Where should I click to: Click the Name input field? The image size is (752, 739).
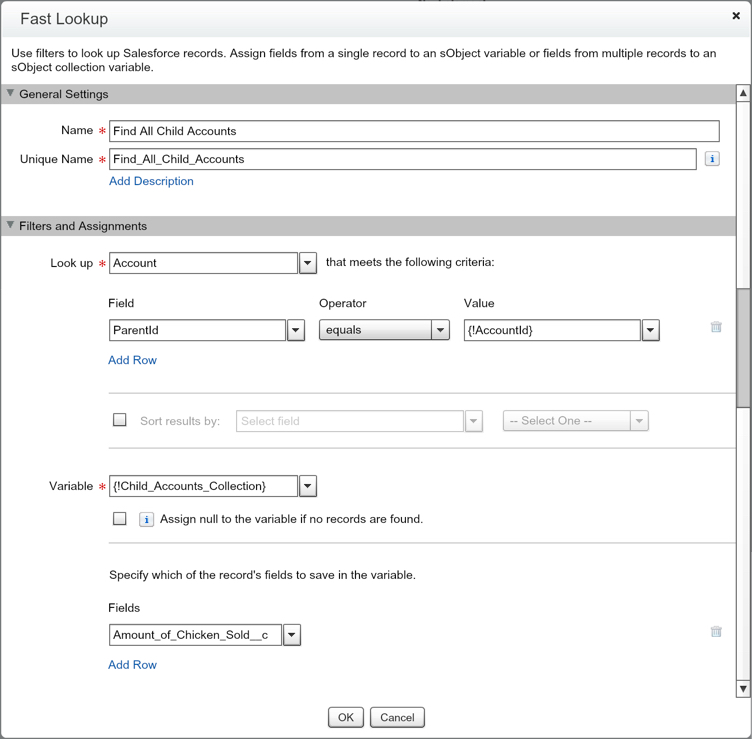coord(414,131)
